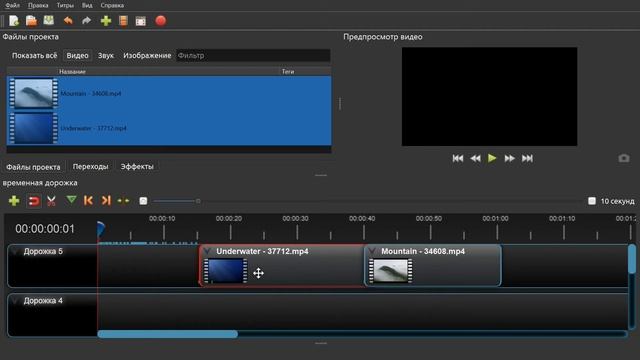
Task: Click the zoom in icon beside 10 секунд
Action: [592, 201]
